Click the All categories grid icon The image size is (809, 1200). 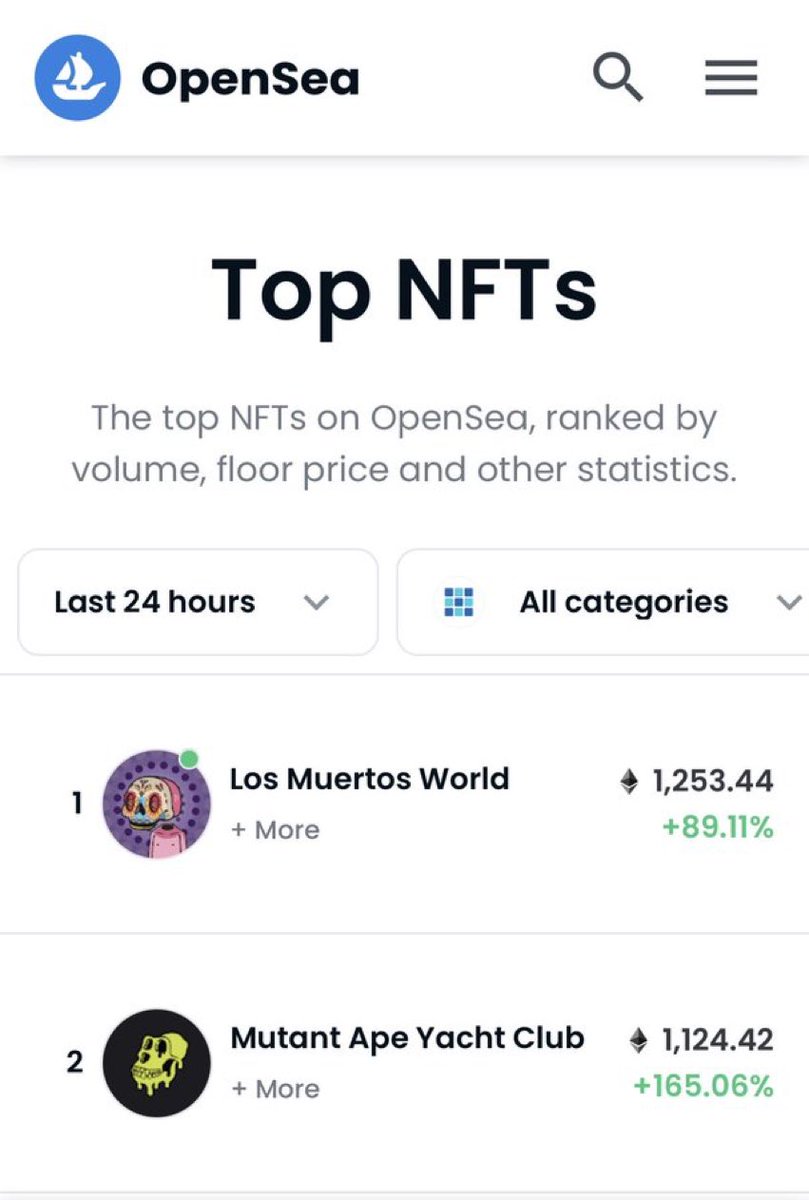coord(459,602)
